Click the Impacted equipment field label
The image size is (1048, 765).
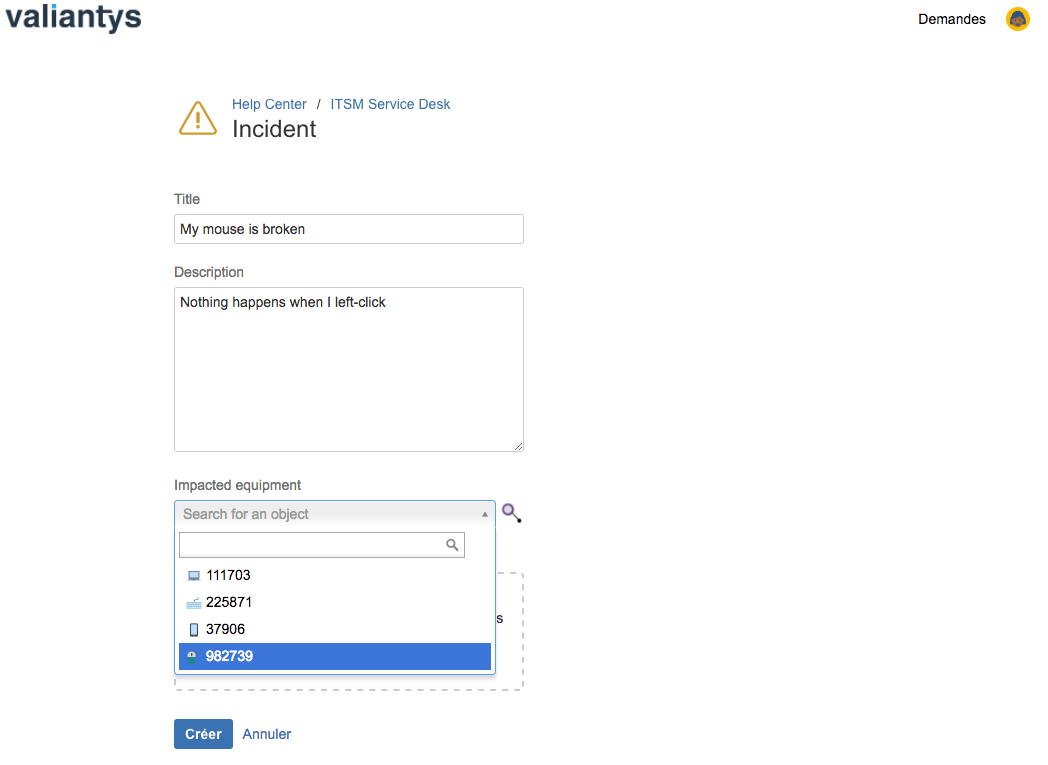tap(237, 485)
